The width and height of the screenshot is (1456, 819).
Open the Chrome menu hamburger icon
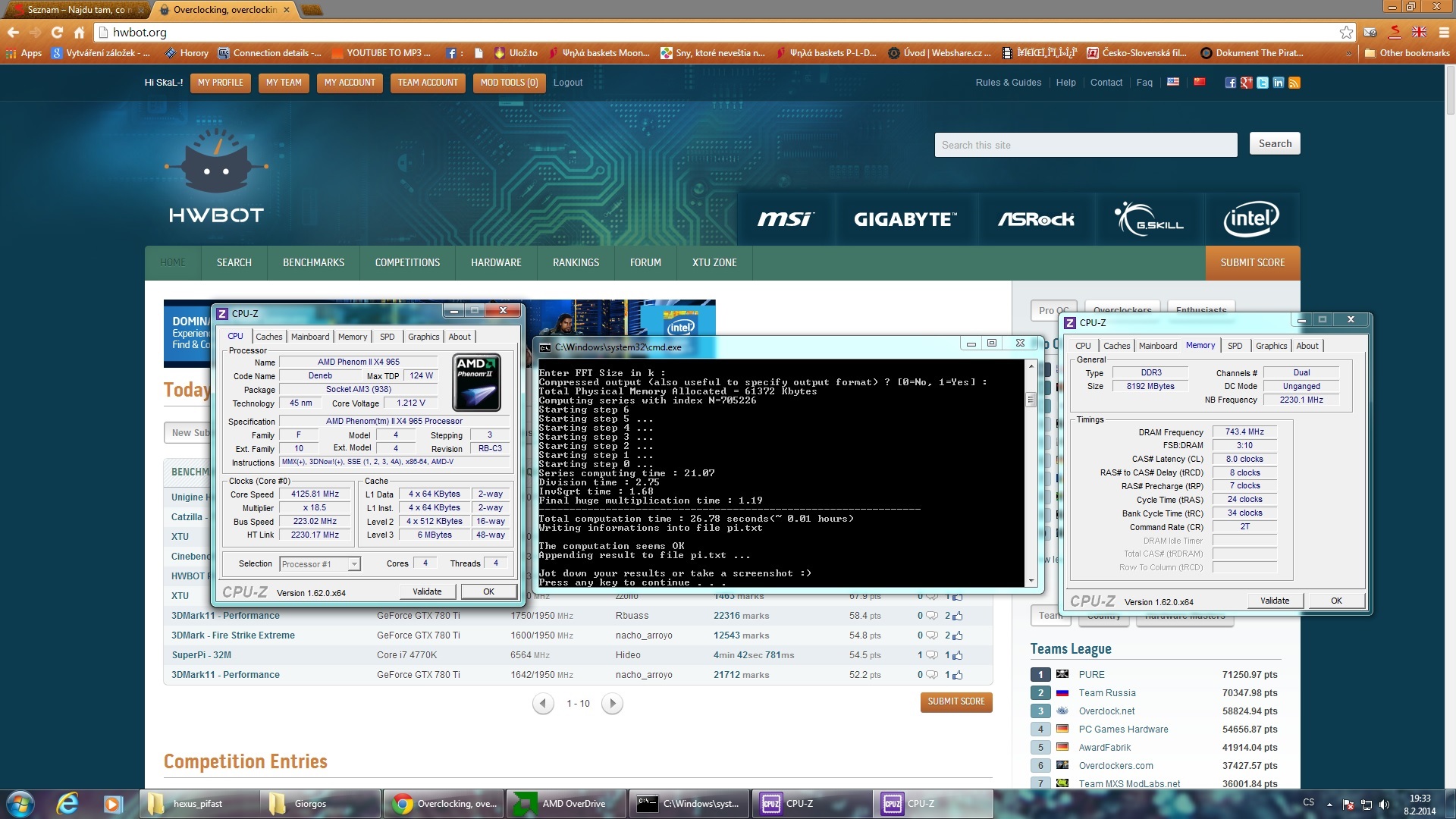tap(1443, 32)
